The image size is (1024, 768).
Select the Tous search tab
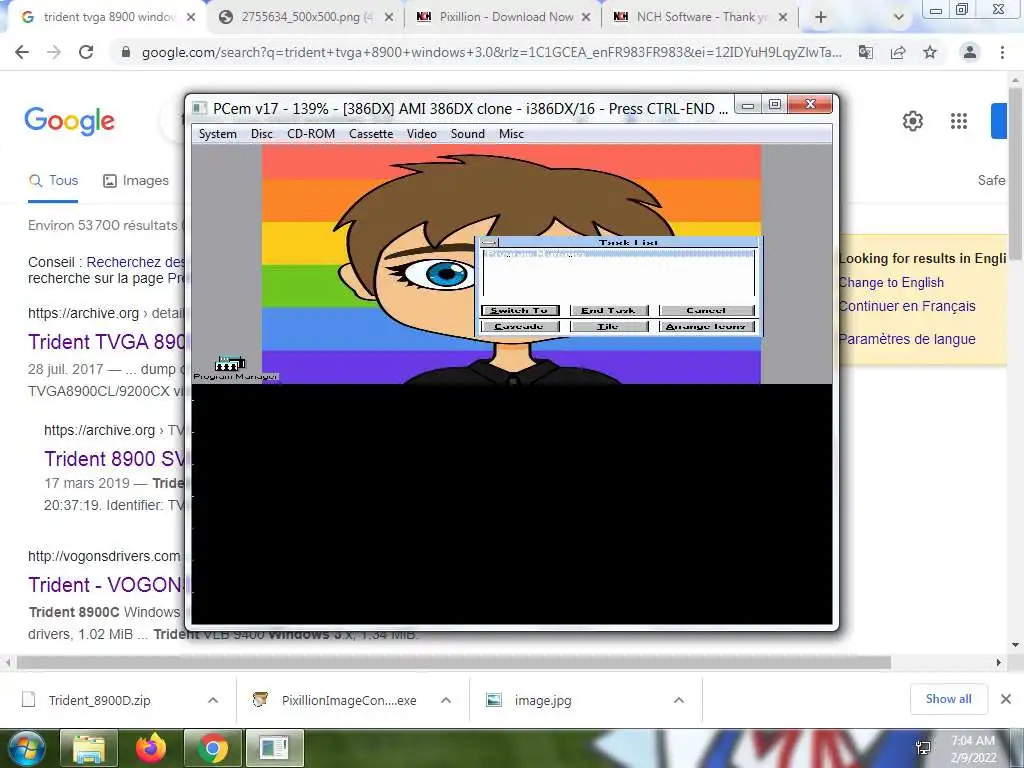pos(54,181)
